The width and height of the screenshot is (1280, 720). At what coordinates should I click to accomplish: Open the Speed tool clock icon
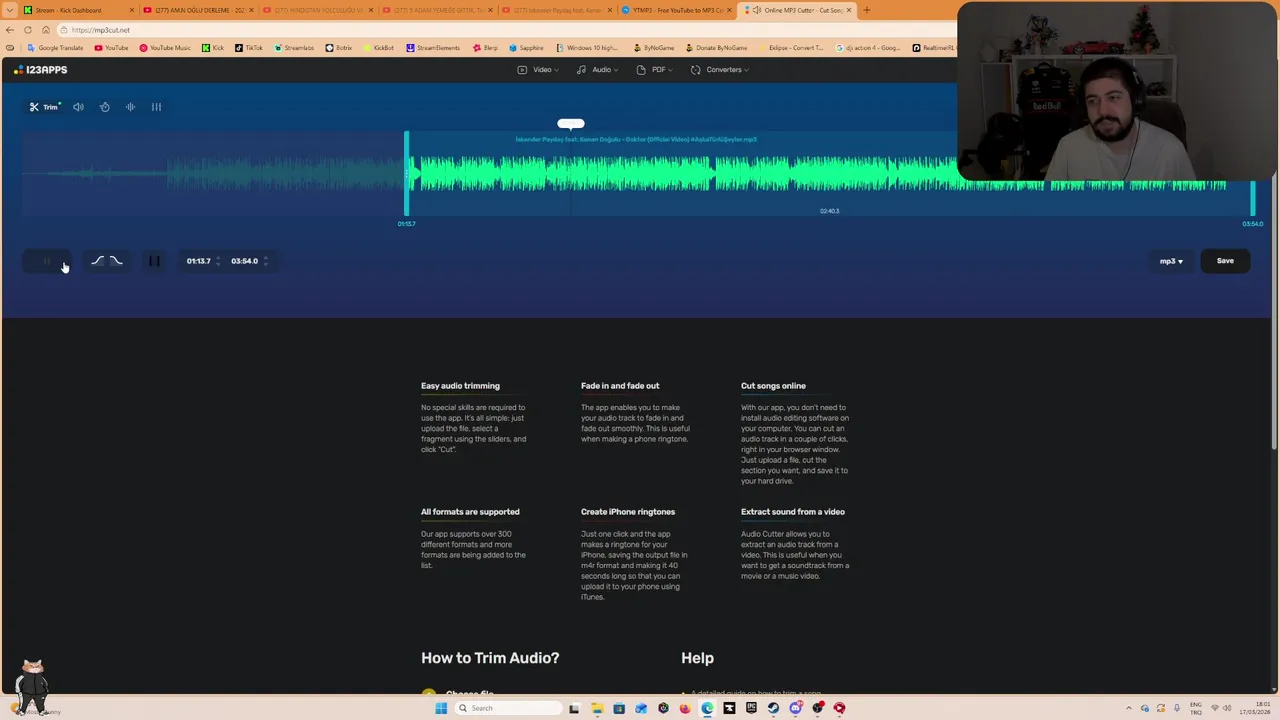pyautogui.click(x=104, y=107)
